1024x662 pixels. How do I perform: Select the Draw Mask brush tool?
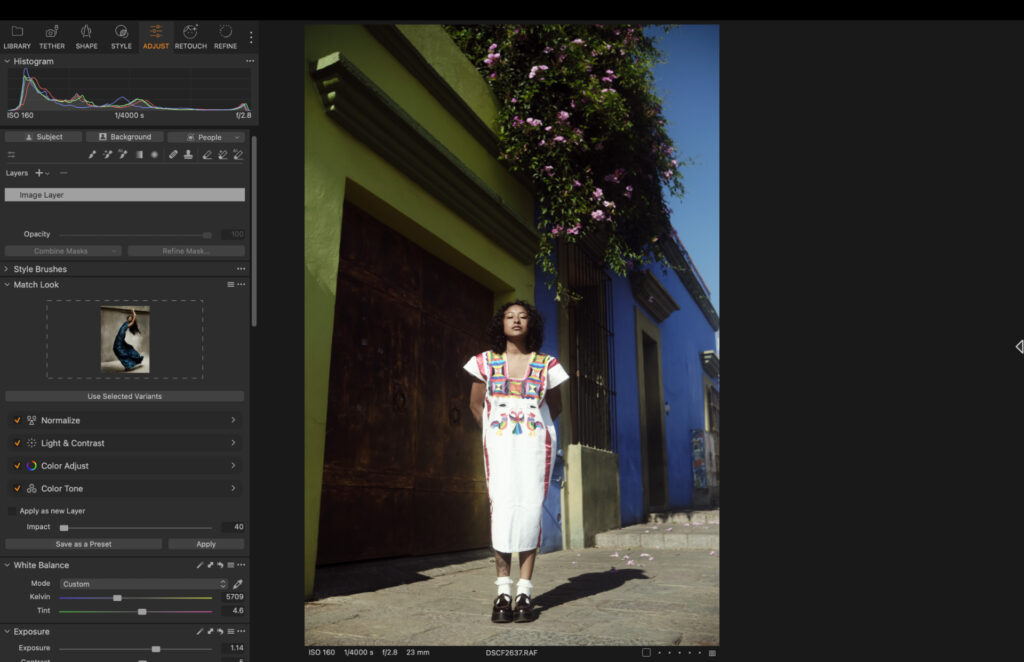coord(91,155)
